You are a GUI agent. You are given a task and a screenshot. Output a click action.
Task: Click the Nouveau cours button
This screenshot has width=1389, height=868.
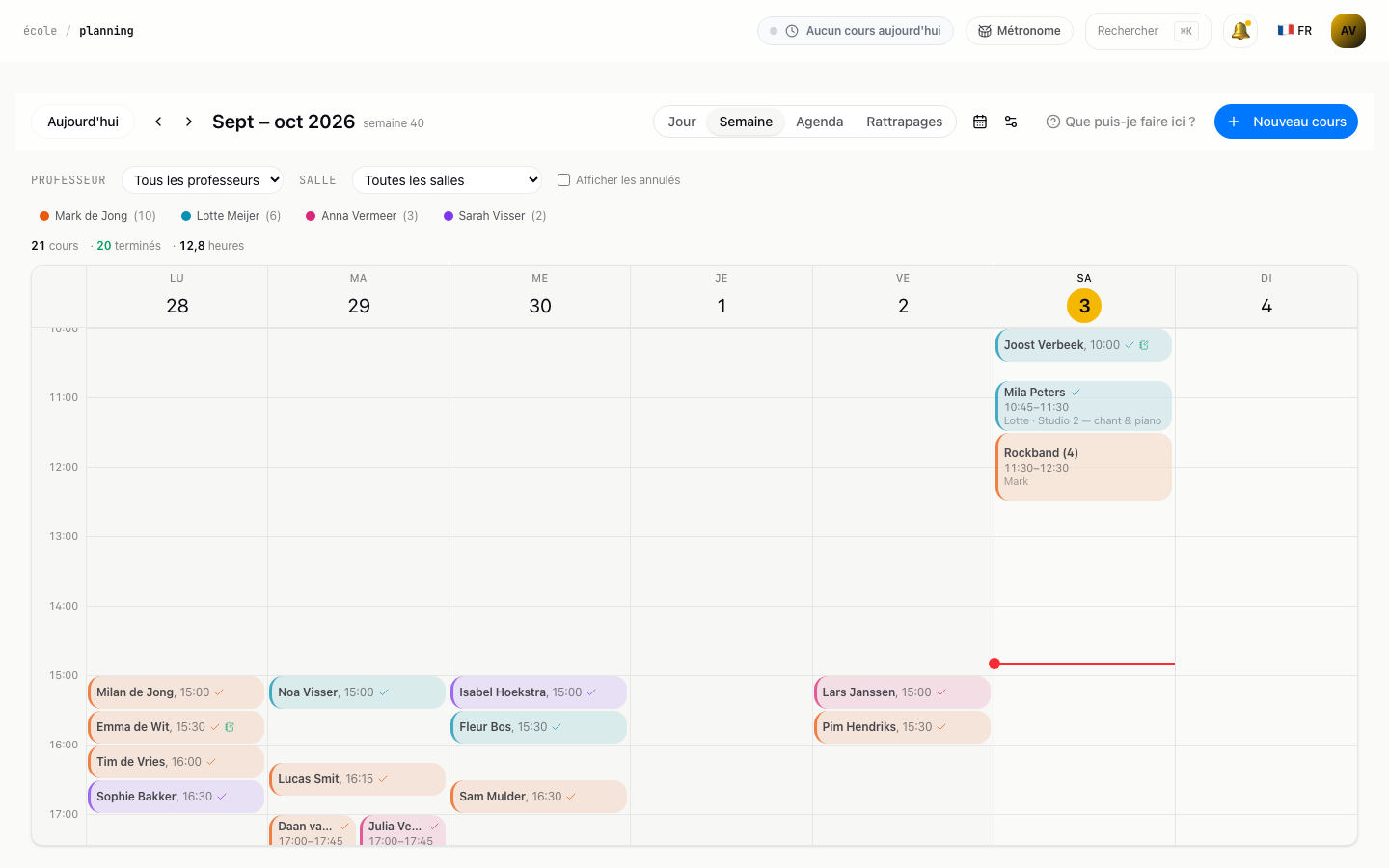click(x=1286, y=122)
